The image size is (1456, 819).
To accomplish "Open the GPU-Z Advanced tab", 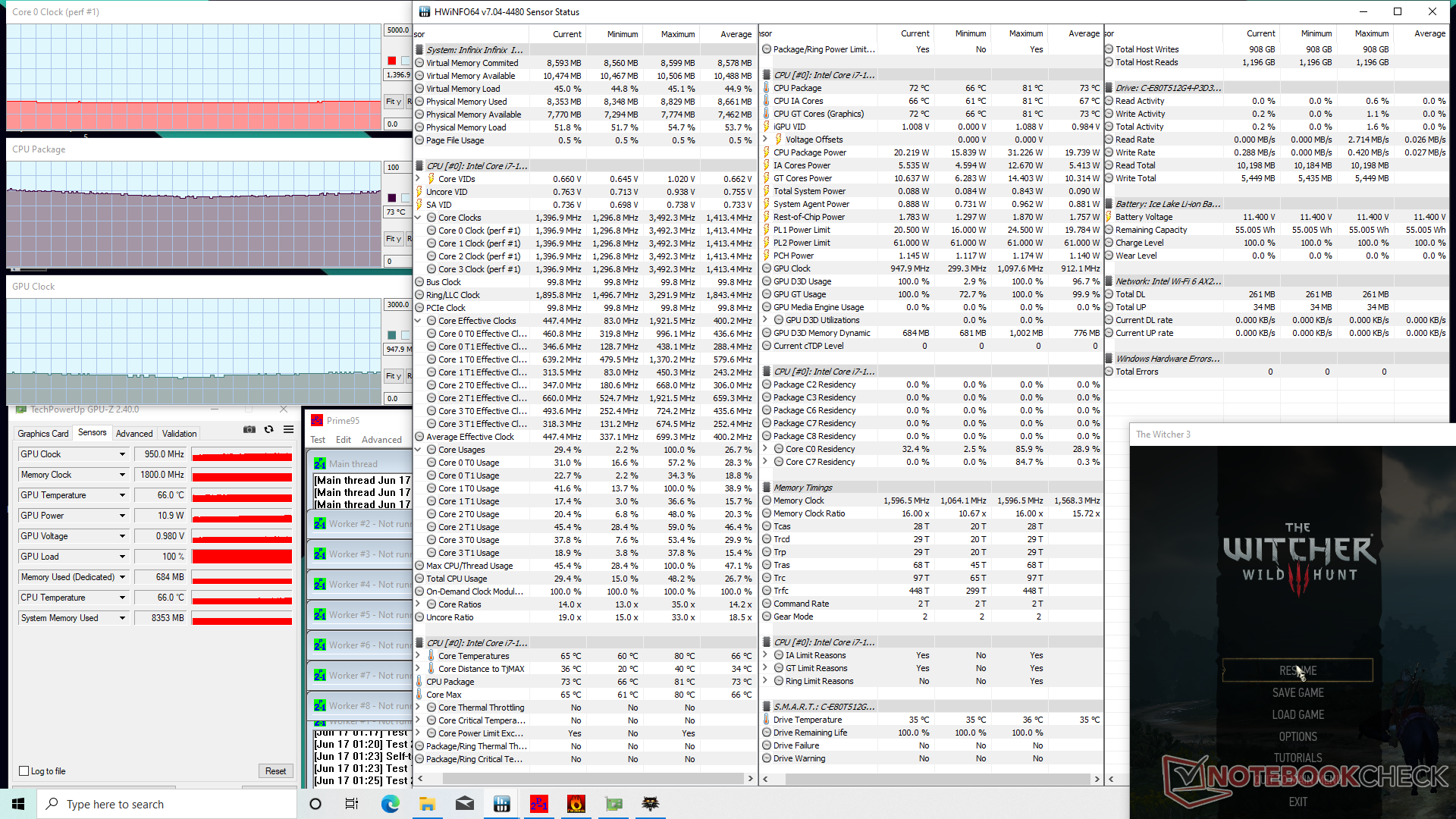I will 134,434.
